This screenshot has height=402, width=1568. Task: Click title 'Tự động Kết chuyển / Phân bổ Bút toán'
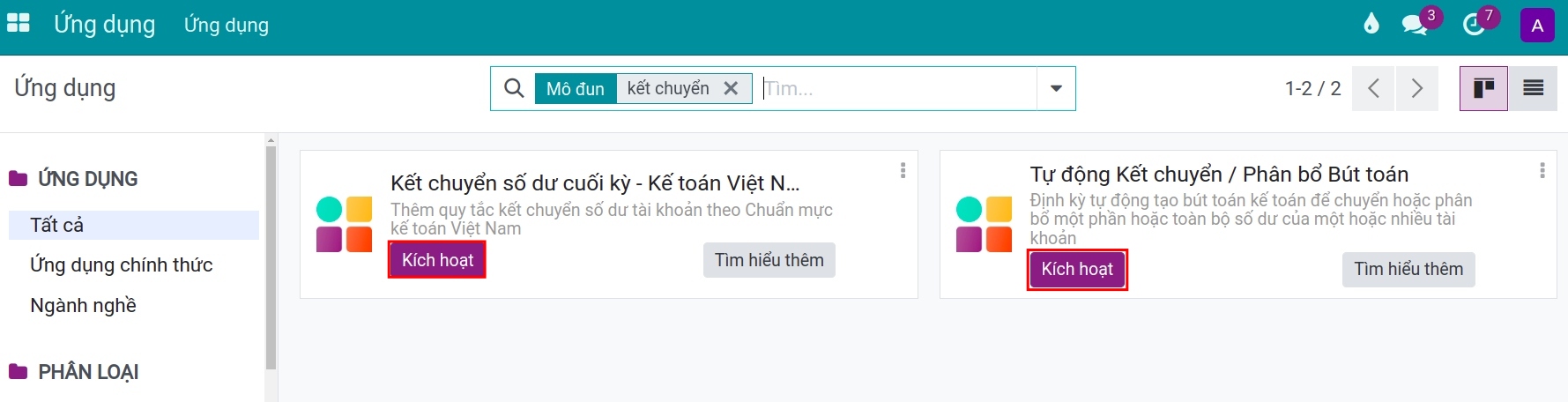click(1220, 175)
